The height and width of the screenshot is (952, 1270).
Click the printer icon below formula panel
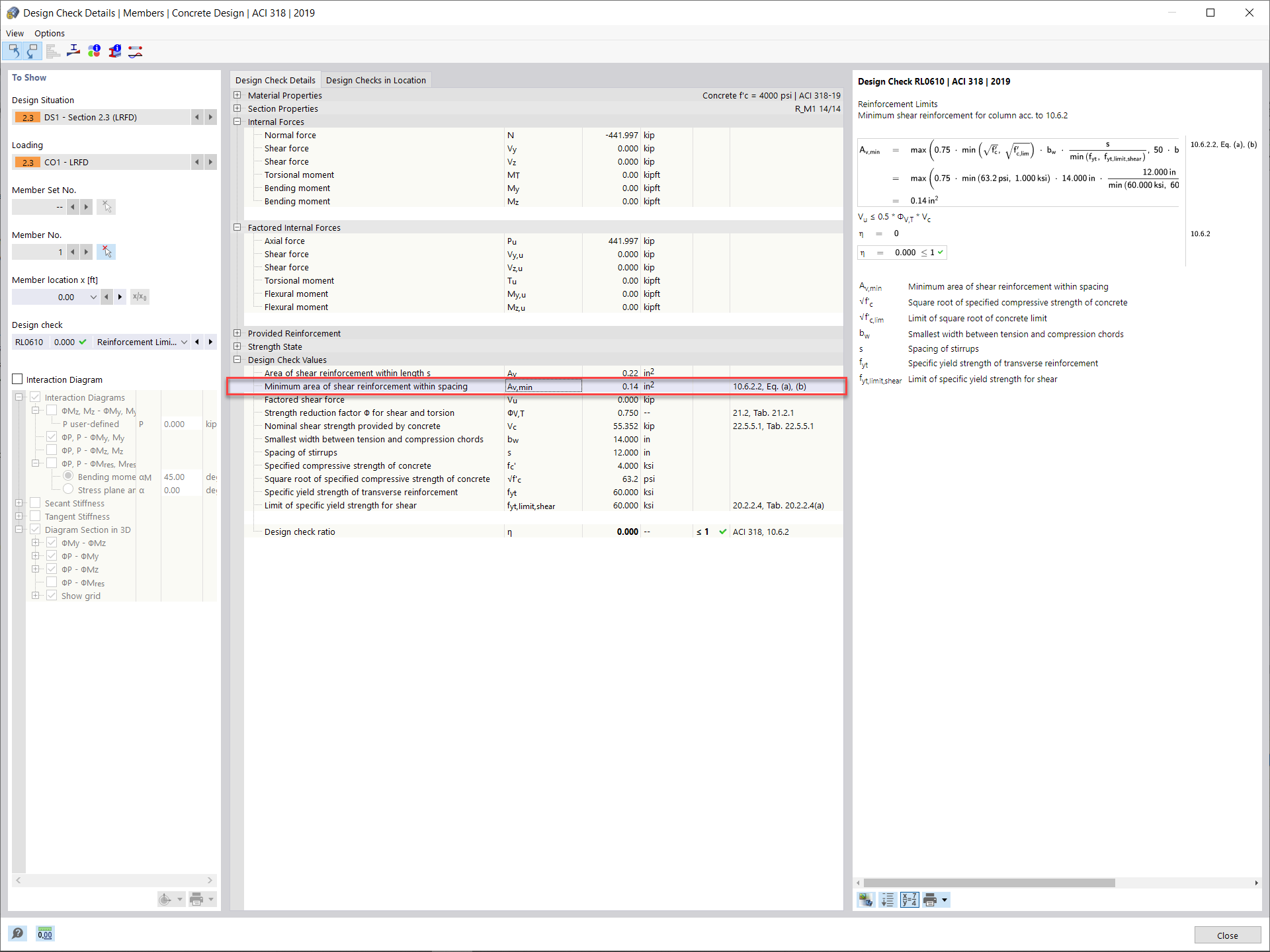(930, 900)
